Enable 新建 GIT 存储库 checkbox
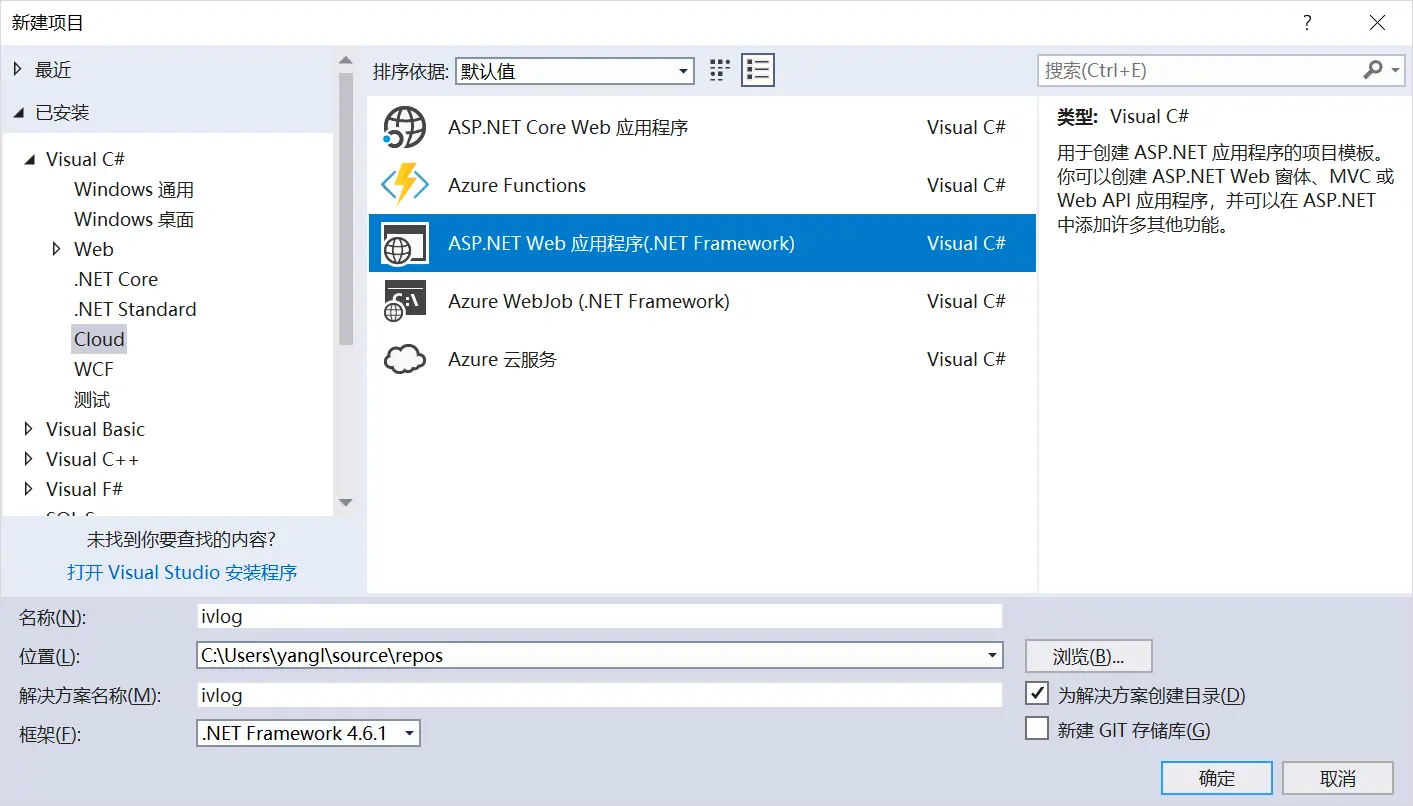The image size is (1413, 806). click(x=1037, y=729)
